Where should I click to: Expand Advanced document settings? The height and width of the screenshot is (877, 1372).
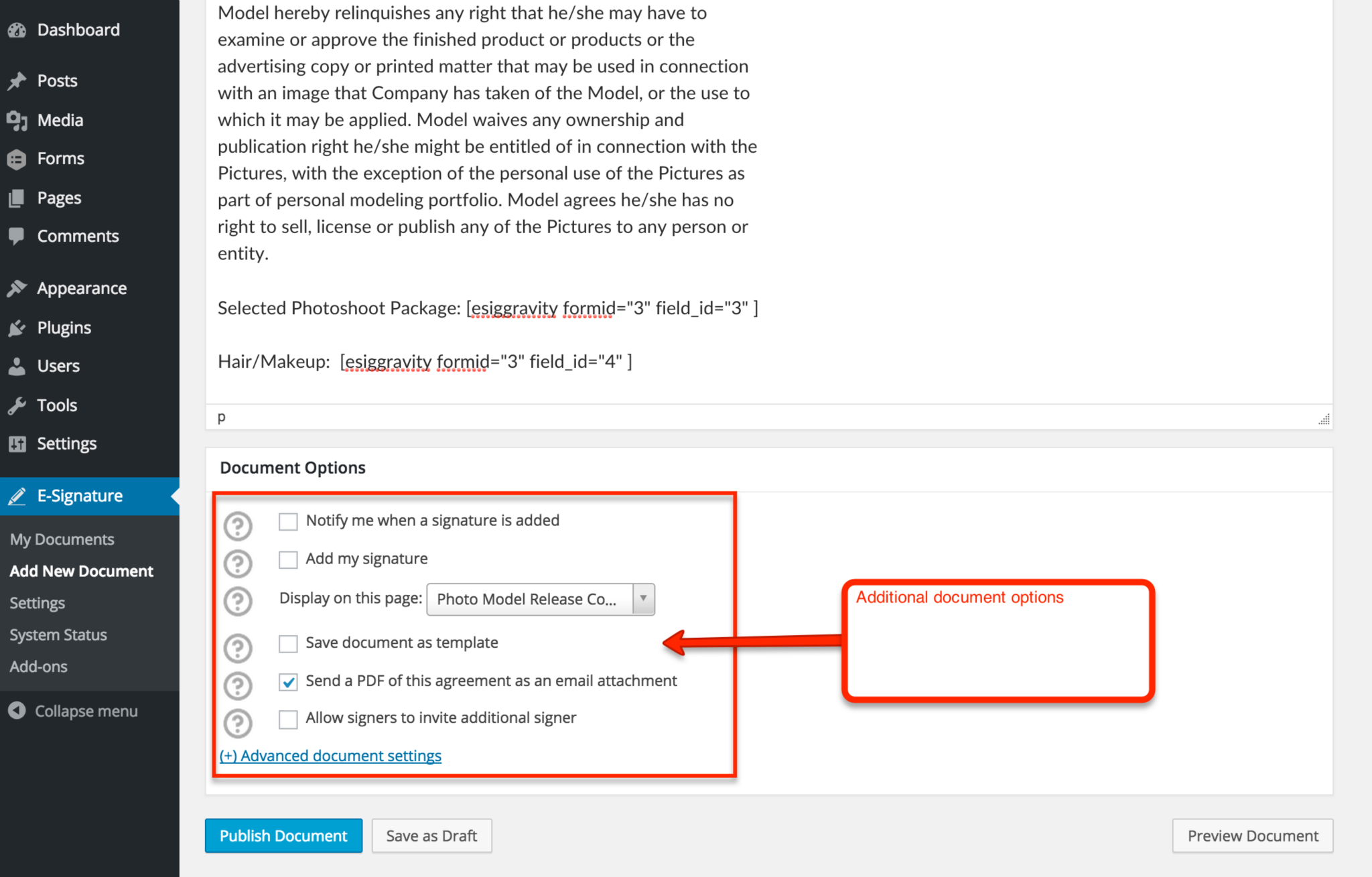pos(331,755)
